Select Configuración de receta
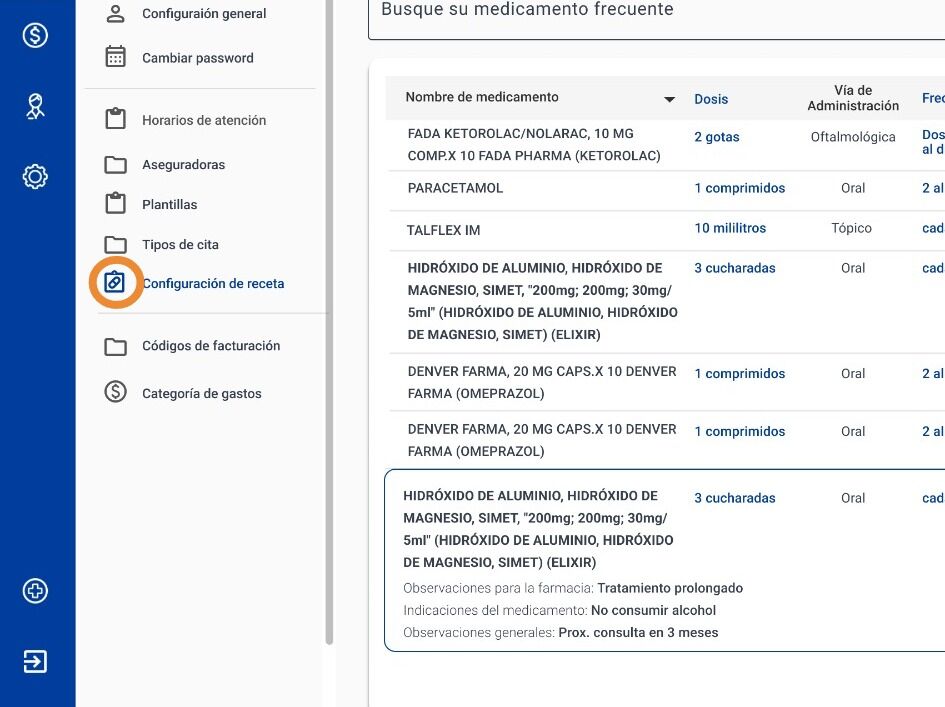 (x=213, y=283)
